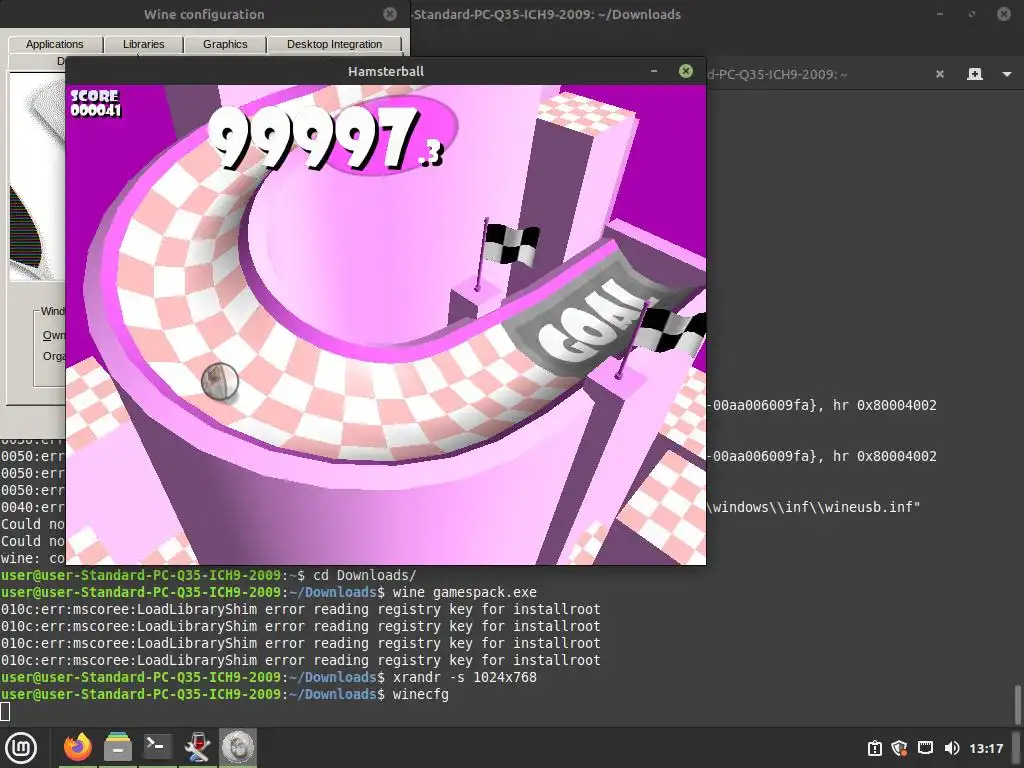Switch to the Applications tab in Wine configuration

pyautogui.click(x=55, y=44)
